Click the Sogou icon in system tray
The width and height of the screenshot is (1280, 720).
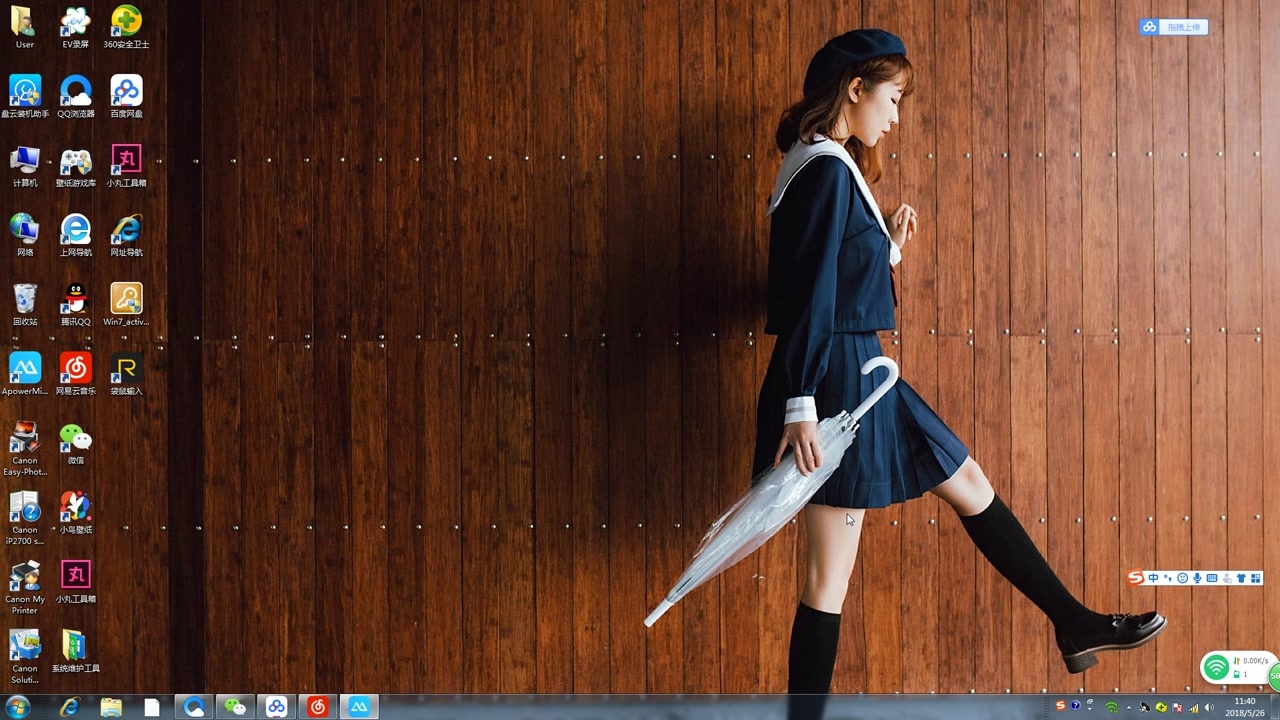pyautogui.click(x=1060, y=706)
